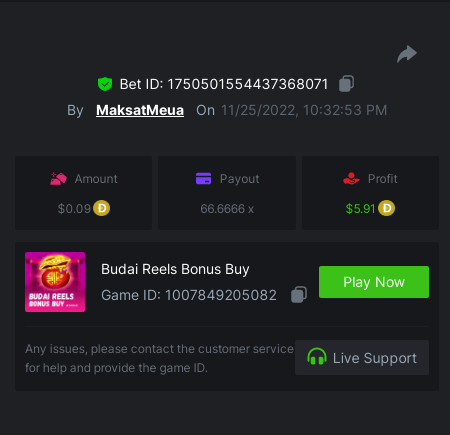Click the 66.6666 x payout value
Image resolution: width=450 pixels, height=435 pixels.
(227, 209)
